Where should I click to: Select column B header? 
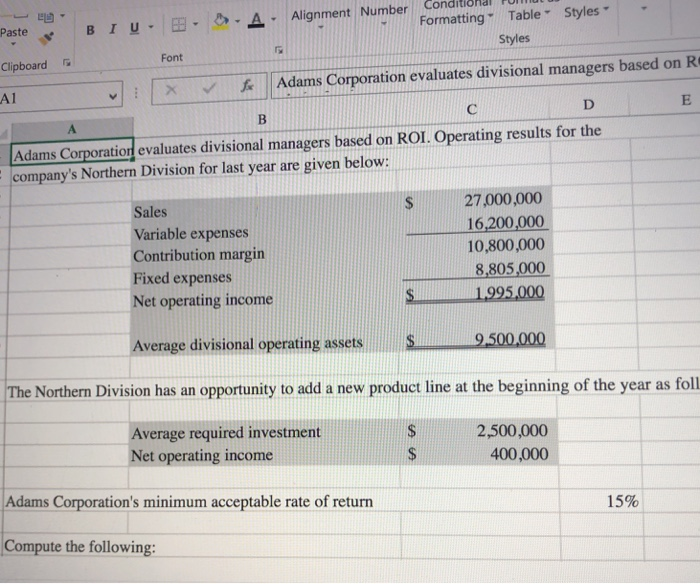(x=262, y=119)
